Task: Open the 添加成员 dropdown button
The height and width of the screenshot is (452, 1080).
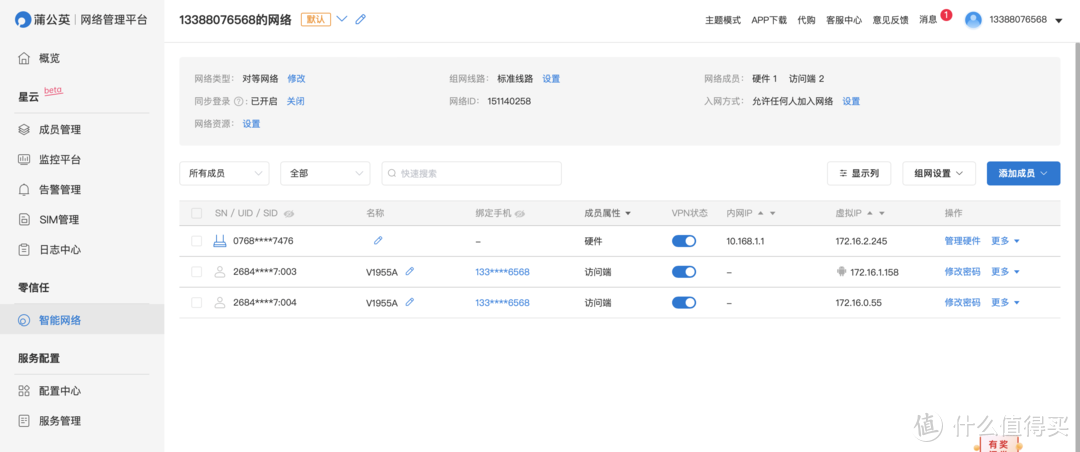Action: click(x=1024, y=174)
